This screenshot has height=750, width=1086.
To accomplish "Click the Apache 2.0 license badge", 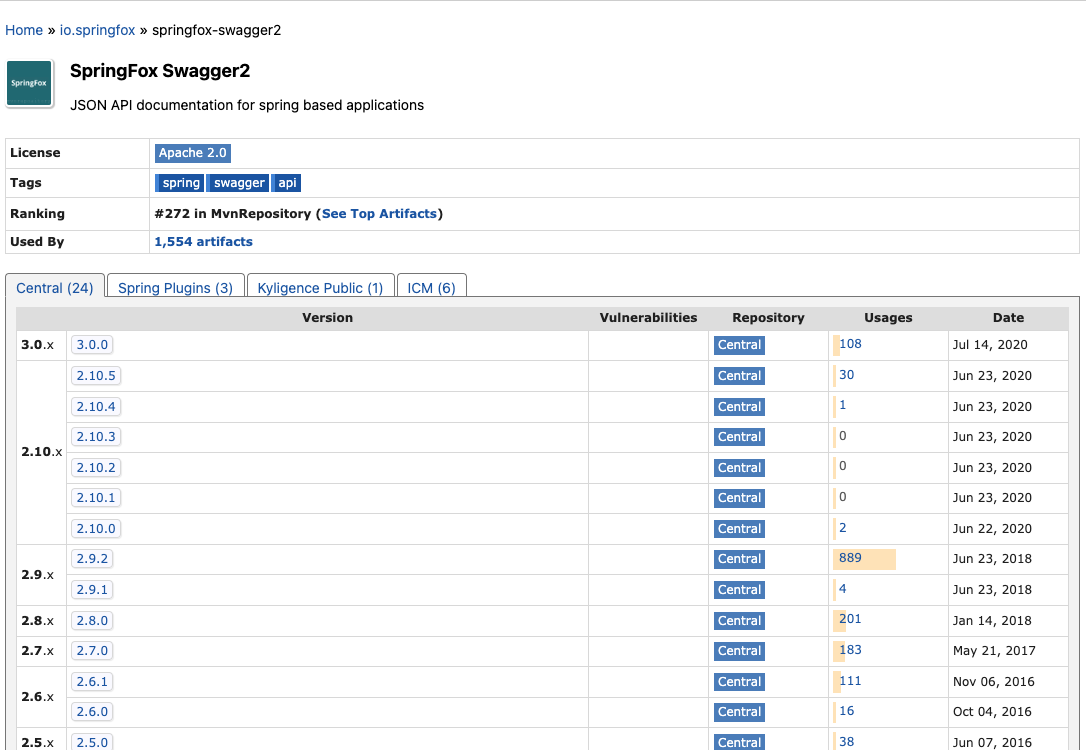I will tap(193, 153).
